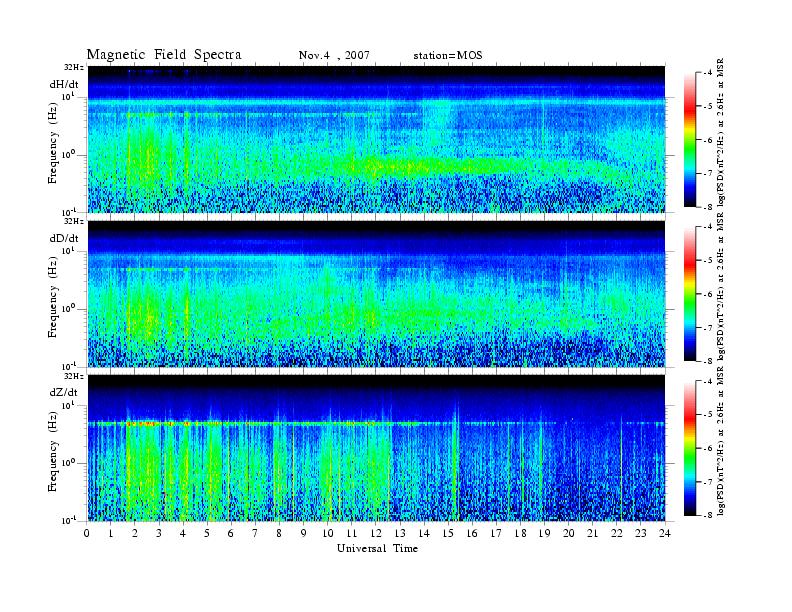The height and width of the screenshot is (612, 792).
Task: Click the time axis tick "11"
Action: (x=352, y=533)
